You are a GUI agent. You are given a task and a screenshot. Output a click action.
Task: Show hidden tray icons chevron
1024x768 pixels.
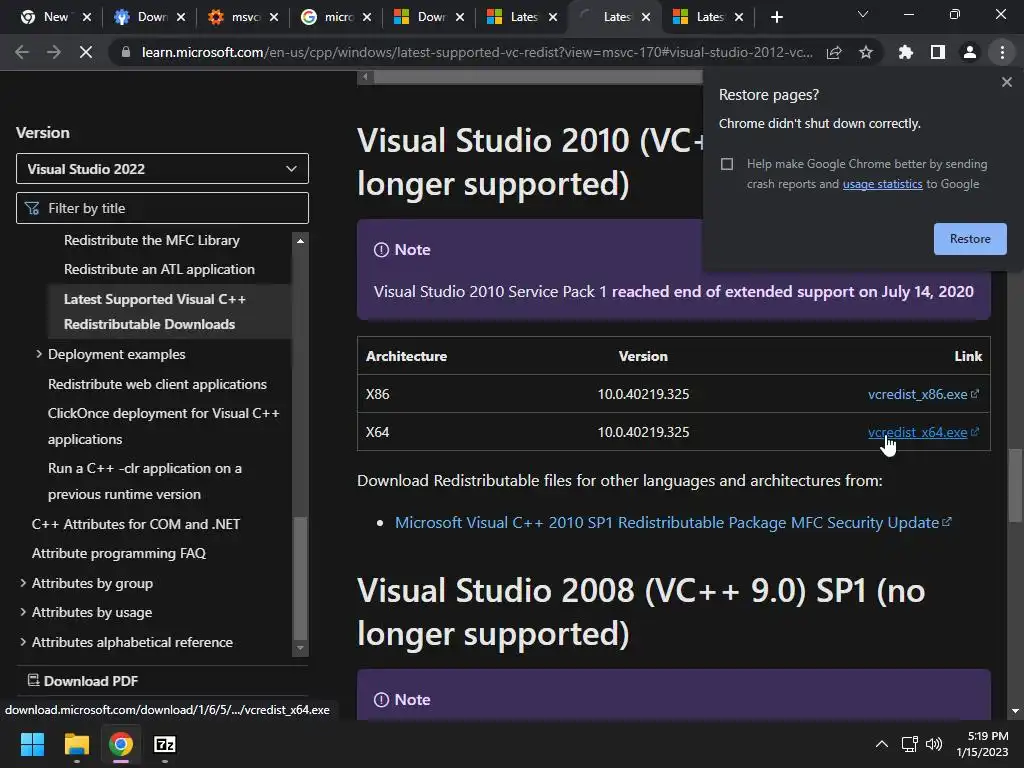[x=881, y=744]
